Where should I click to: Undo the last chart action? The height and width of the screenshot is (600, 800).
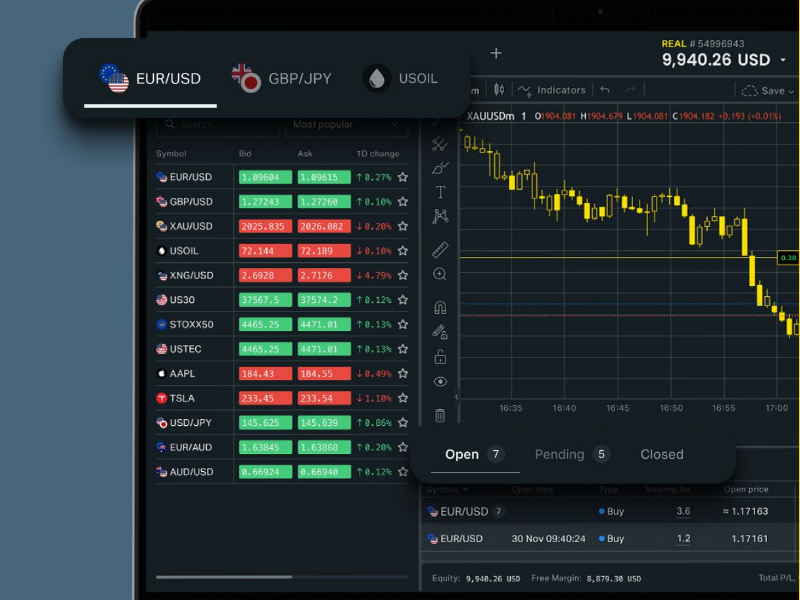point(605,90)
